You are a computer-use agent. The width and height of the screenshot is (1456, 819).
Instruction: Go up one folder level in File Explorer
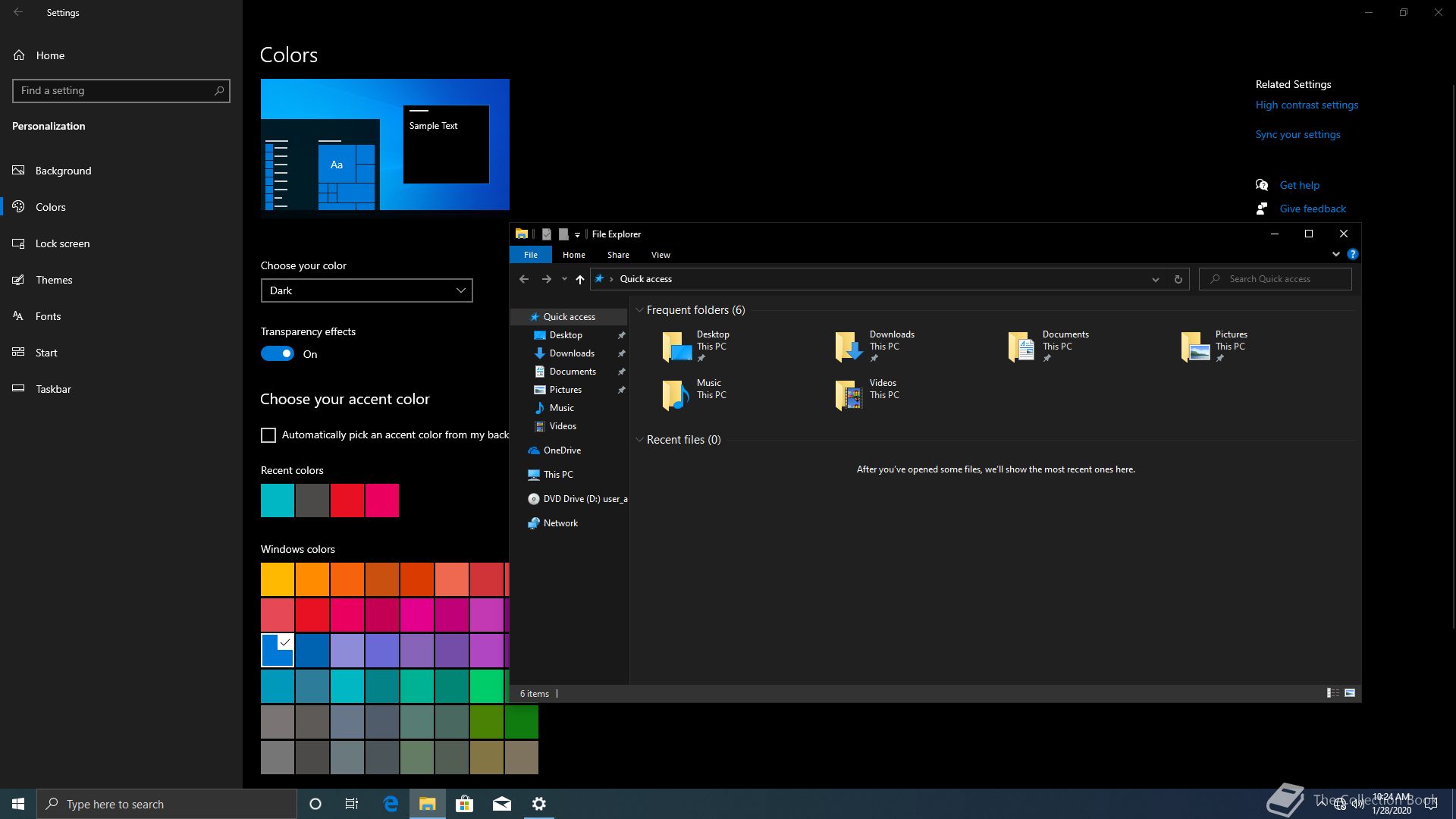(x=580, y=279)
